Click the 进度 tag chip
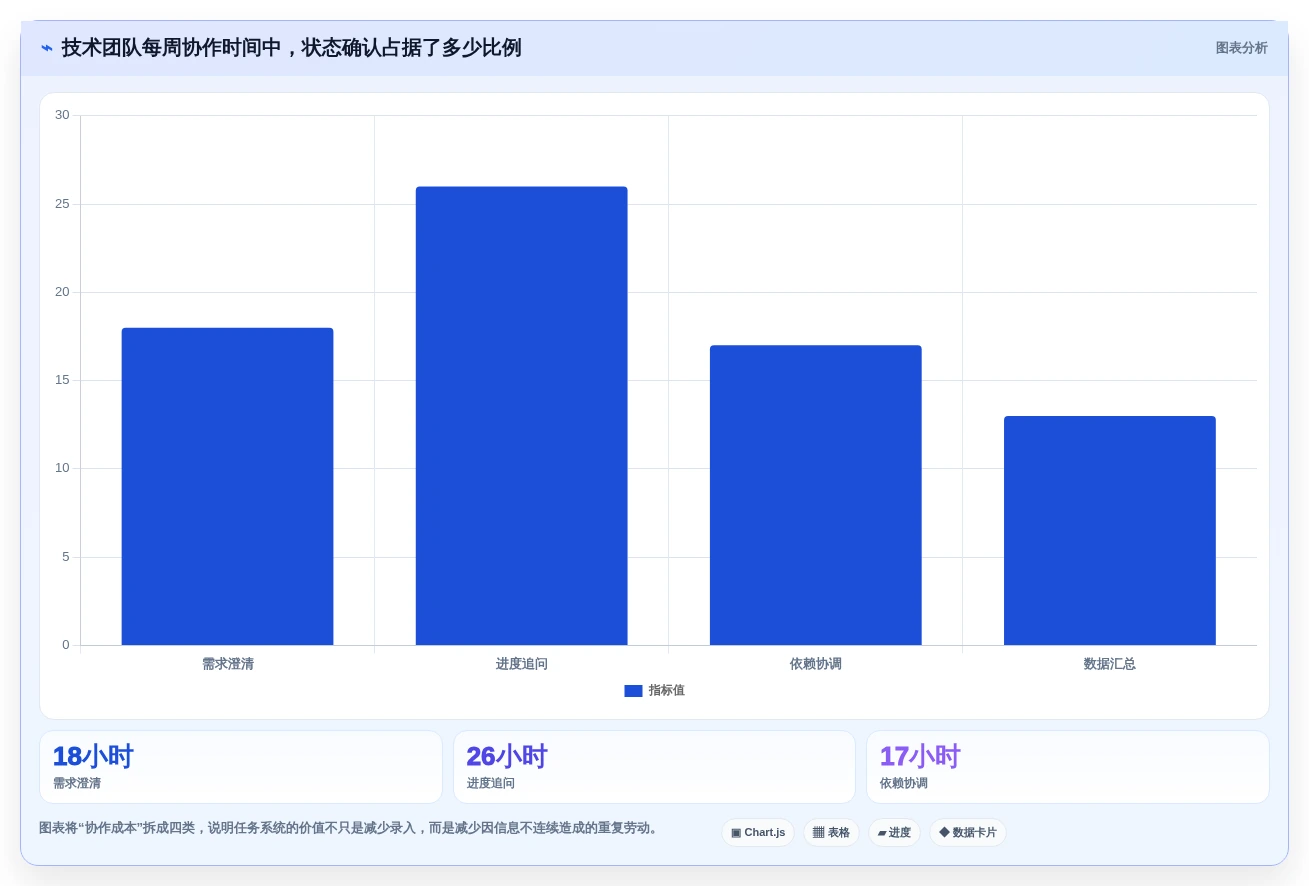The height and width of the screenshot is (886, 1309). 894,833
